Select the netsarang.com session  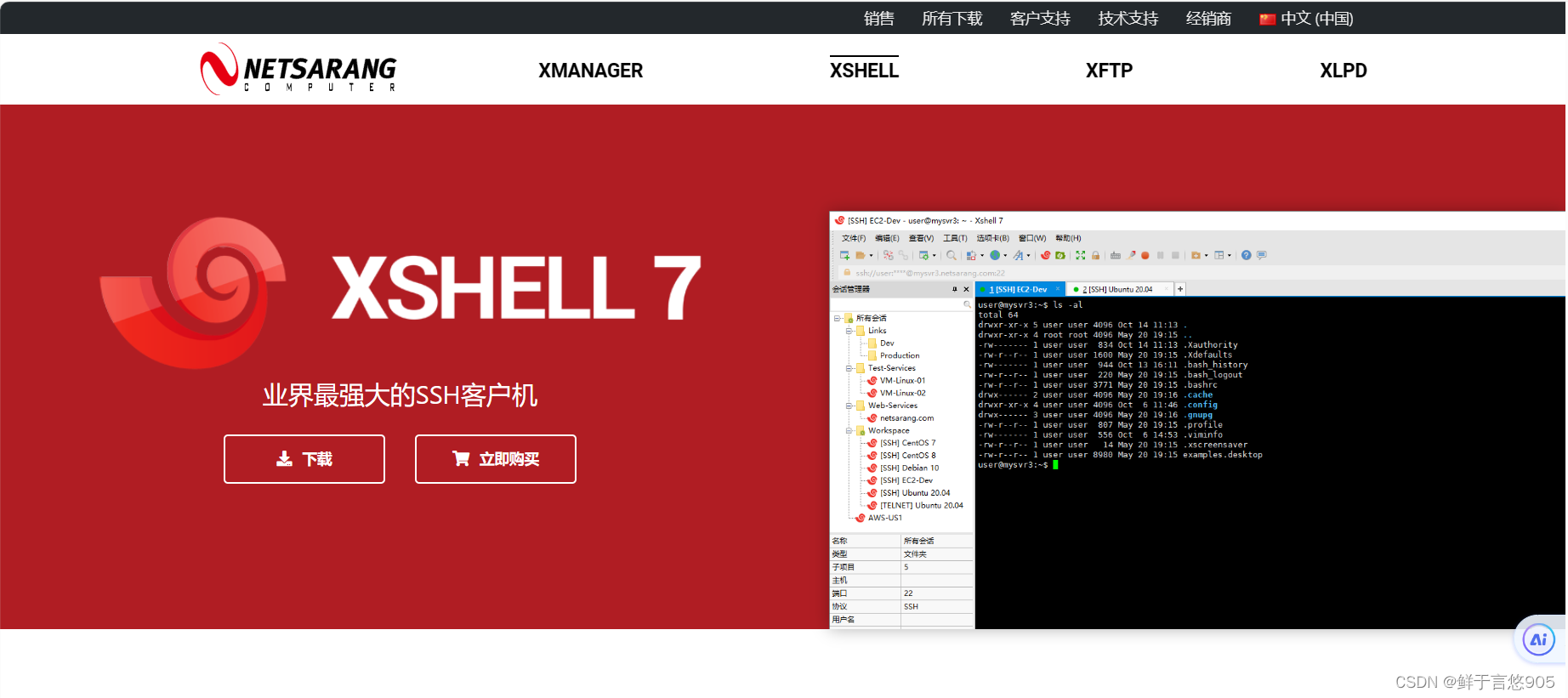click(x=906, y=417)
